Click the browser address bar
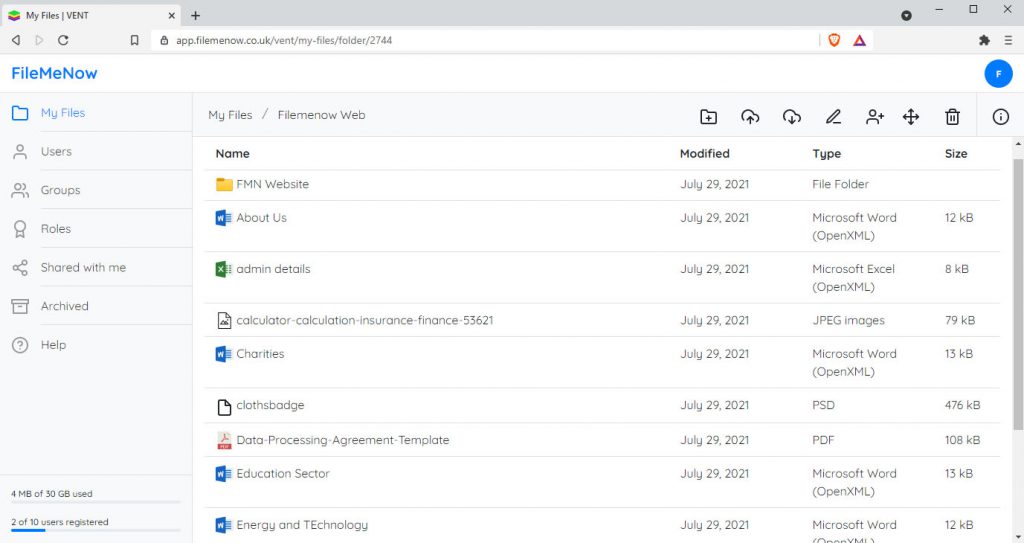Viewport: 1024px width, 543px height. pos(485,41)
